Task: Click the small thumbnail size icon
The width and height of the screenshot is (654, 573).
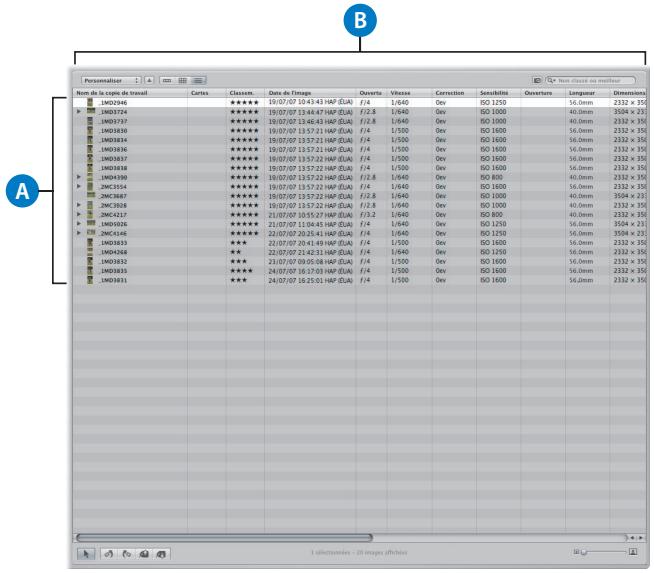Action: 576,552
